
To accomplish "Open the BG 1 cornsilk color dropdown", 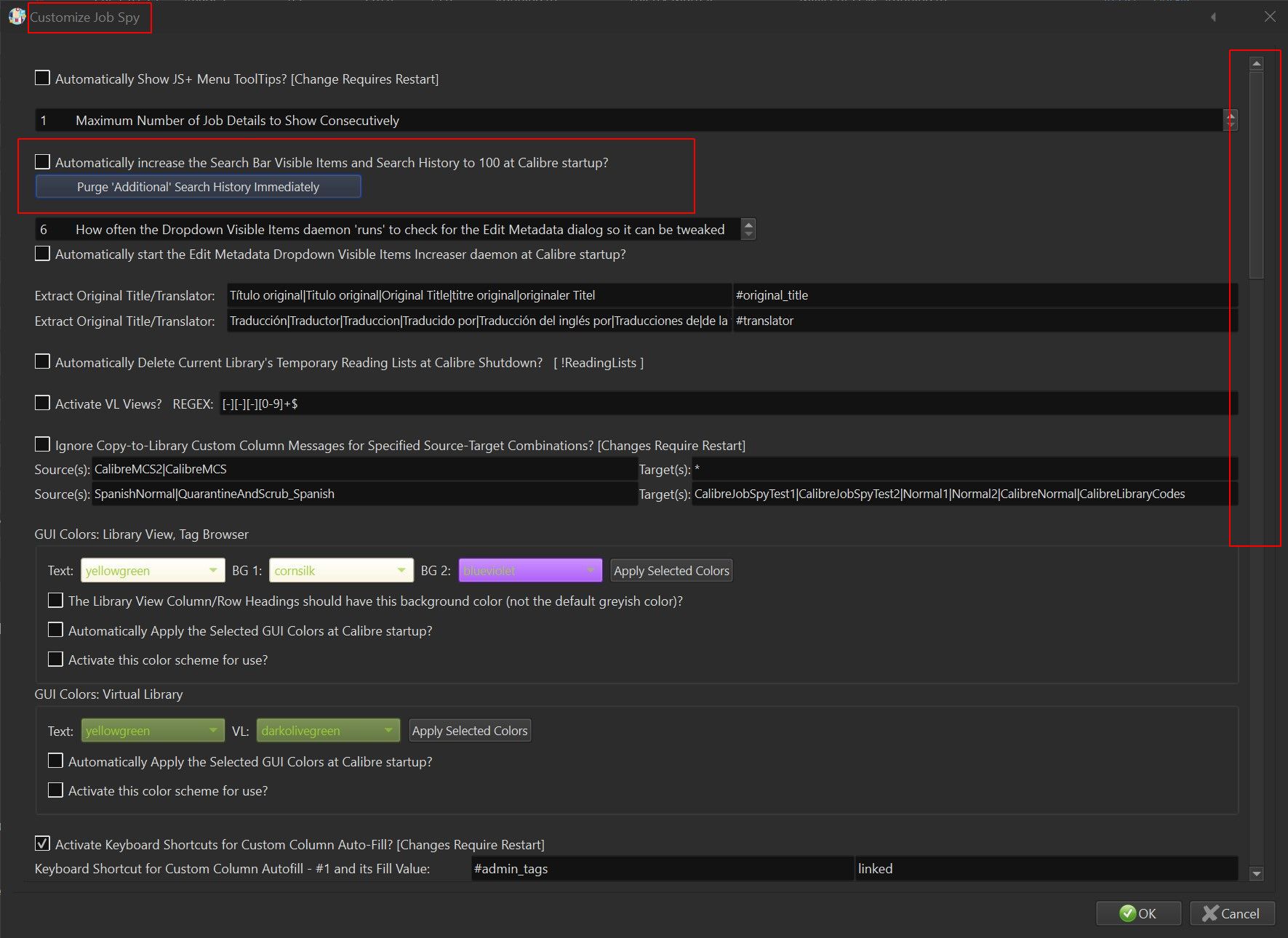I will [x=341, y=571].
